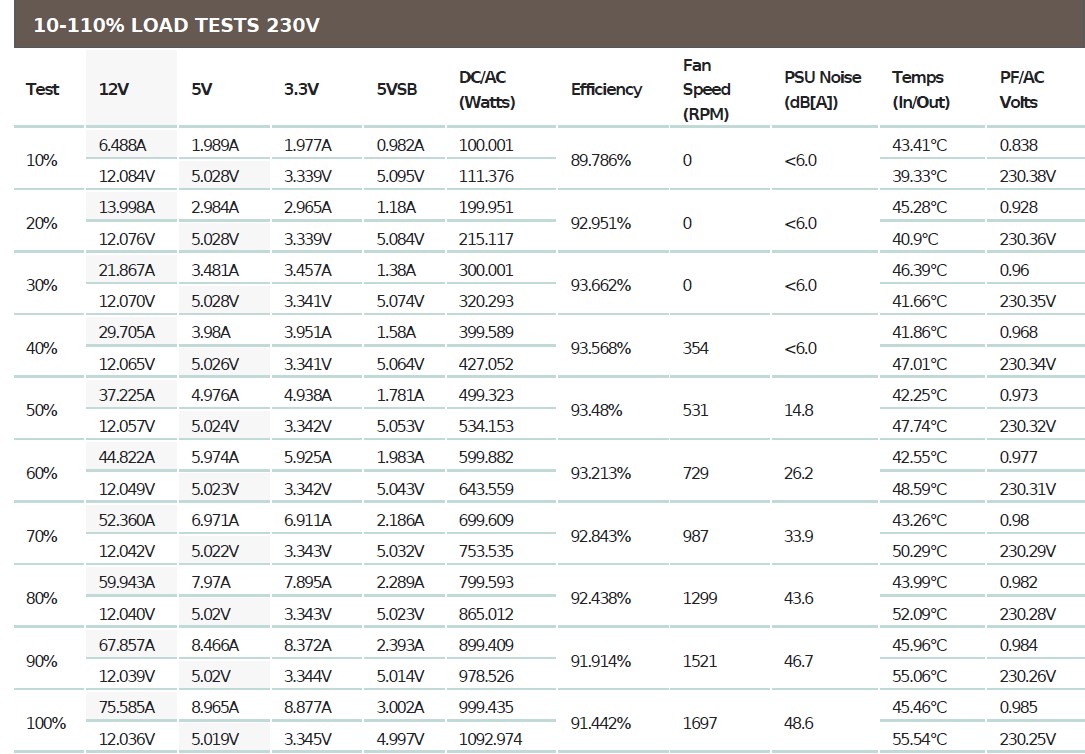Select the PSU Noise column header
Image resolution: width=1085 pixels, height=754 pixels.
pyautogui.click(x=822, y=89)
